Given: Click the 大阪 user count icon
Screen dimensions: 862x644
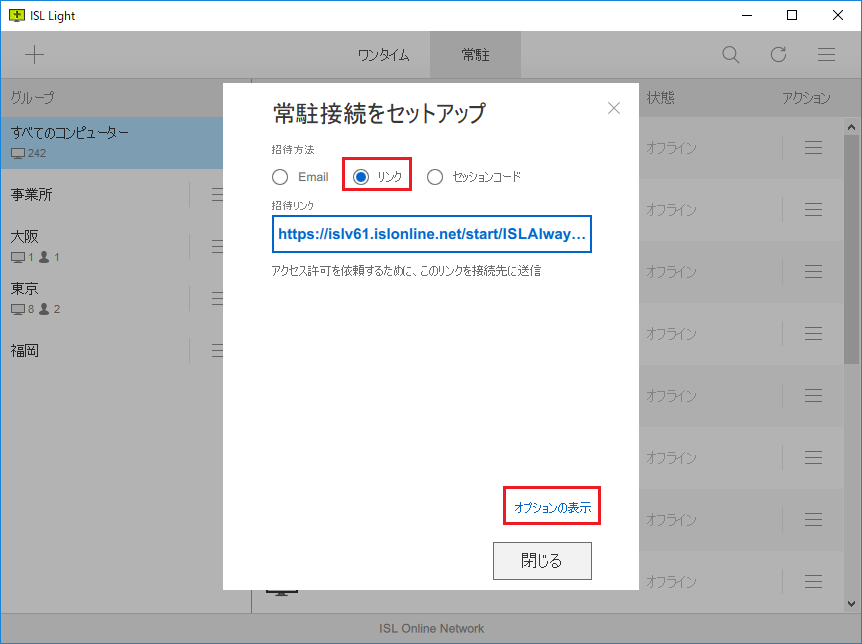Looking at the screenshot, I should click(44, 257).
